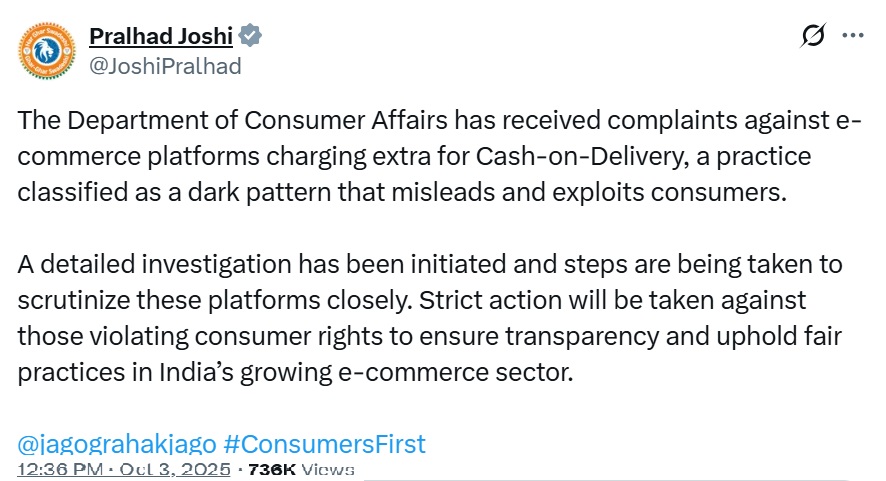Go to the @JoshiPralhad handle
The width and height of the screenshot is (886, 481).
point(165,66)
